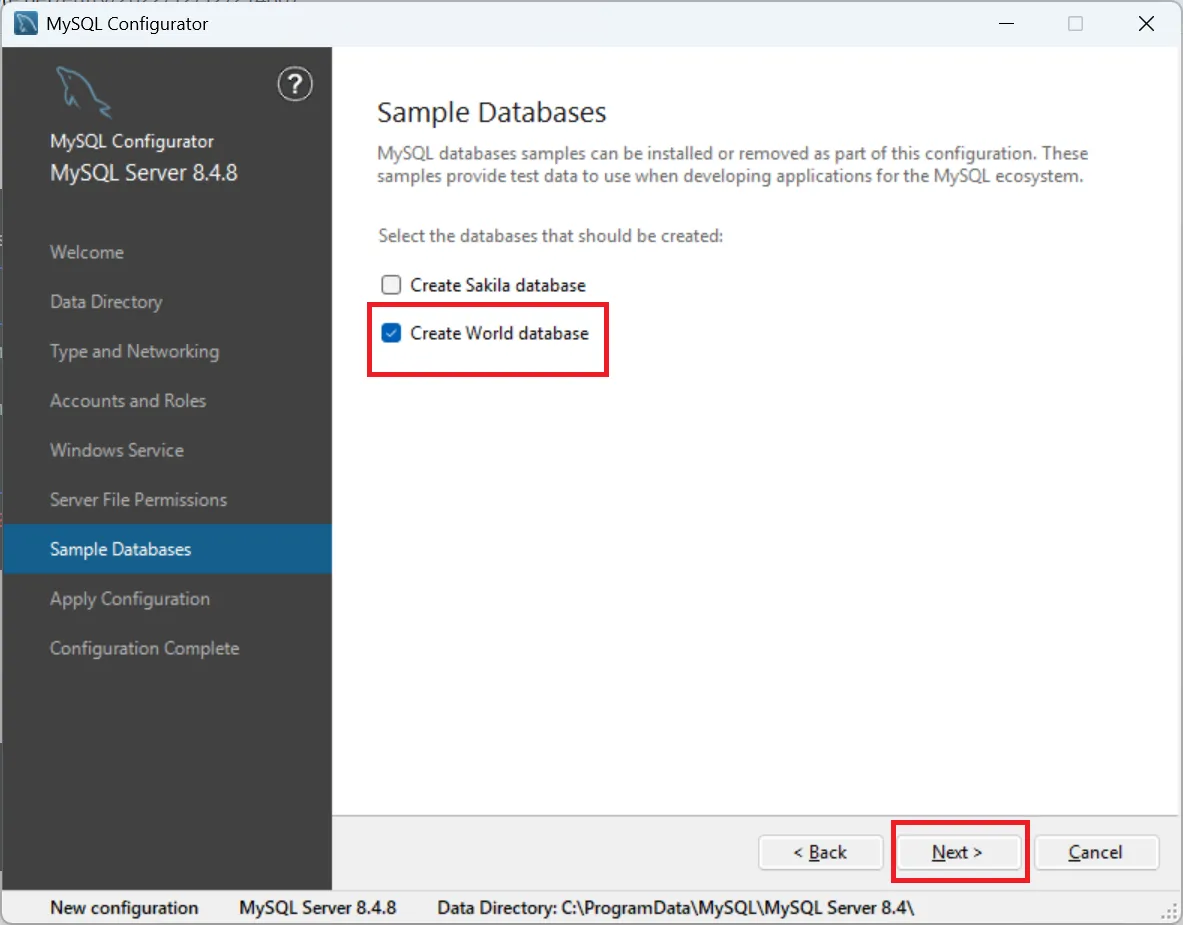Screen dimensions: 1183x925
Task: Click the Back button
Action: 820,853
